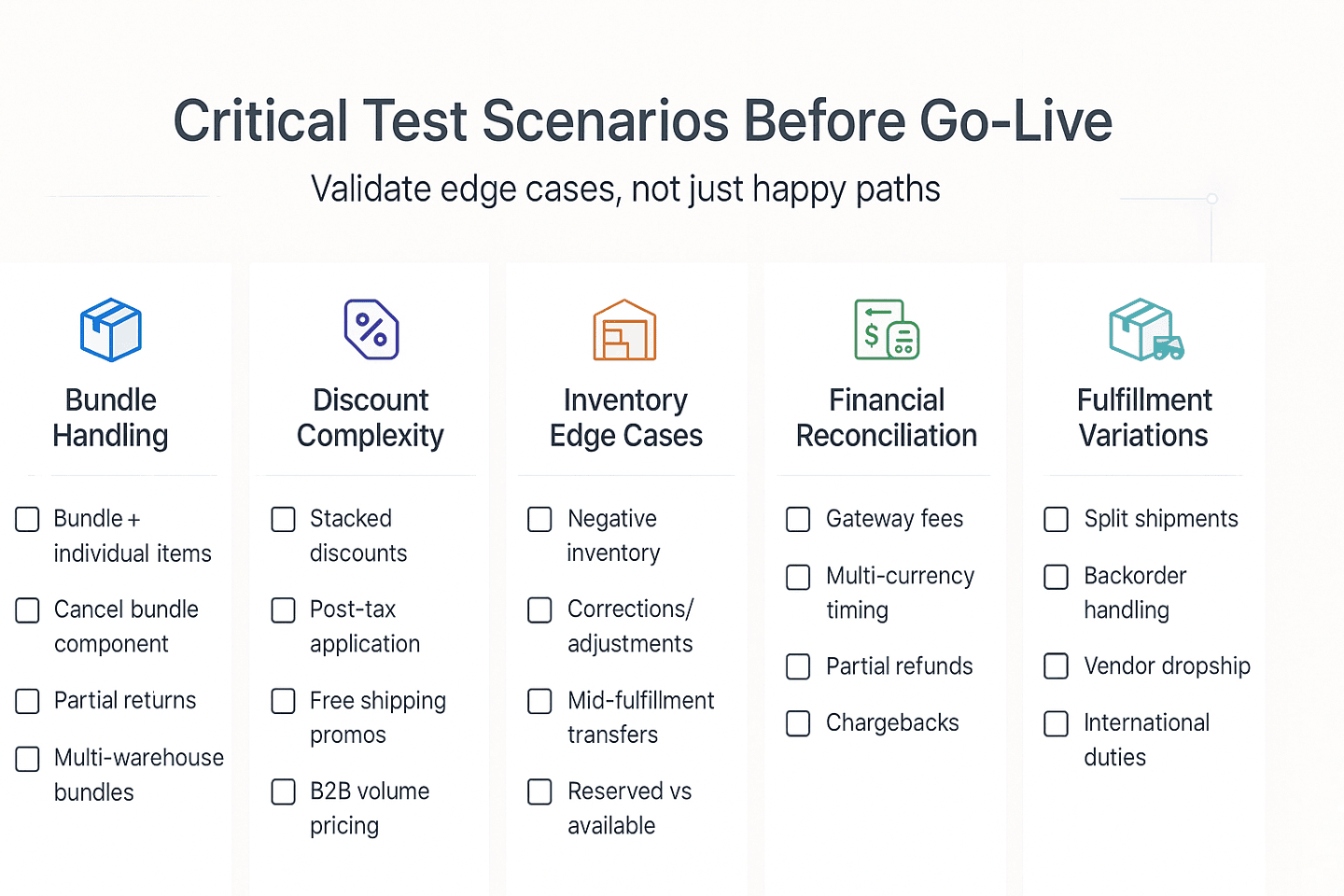
Task: Check the Vendor dropship checkbox
Action: pos(1056,666)
